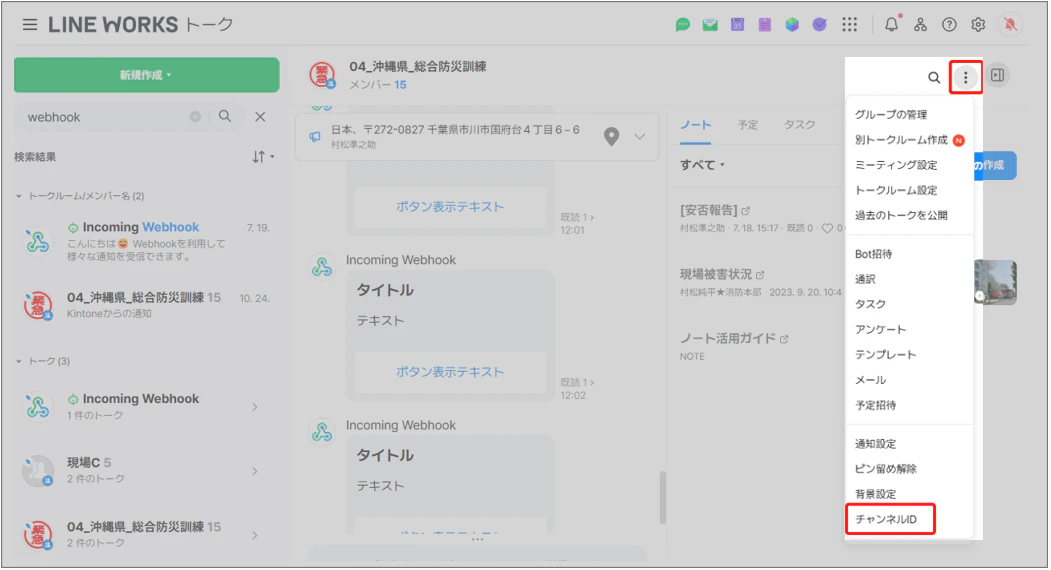
Task: Click the heart like icon on 安否報告
Action: pos(827,228)
